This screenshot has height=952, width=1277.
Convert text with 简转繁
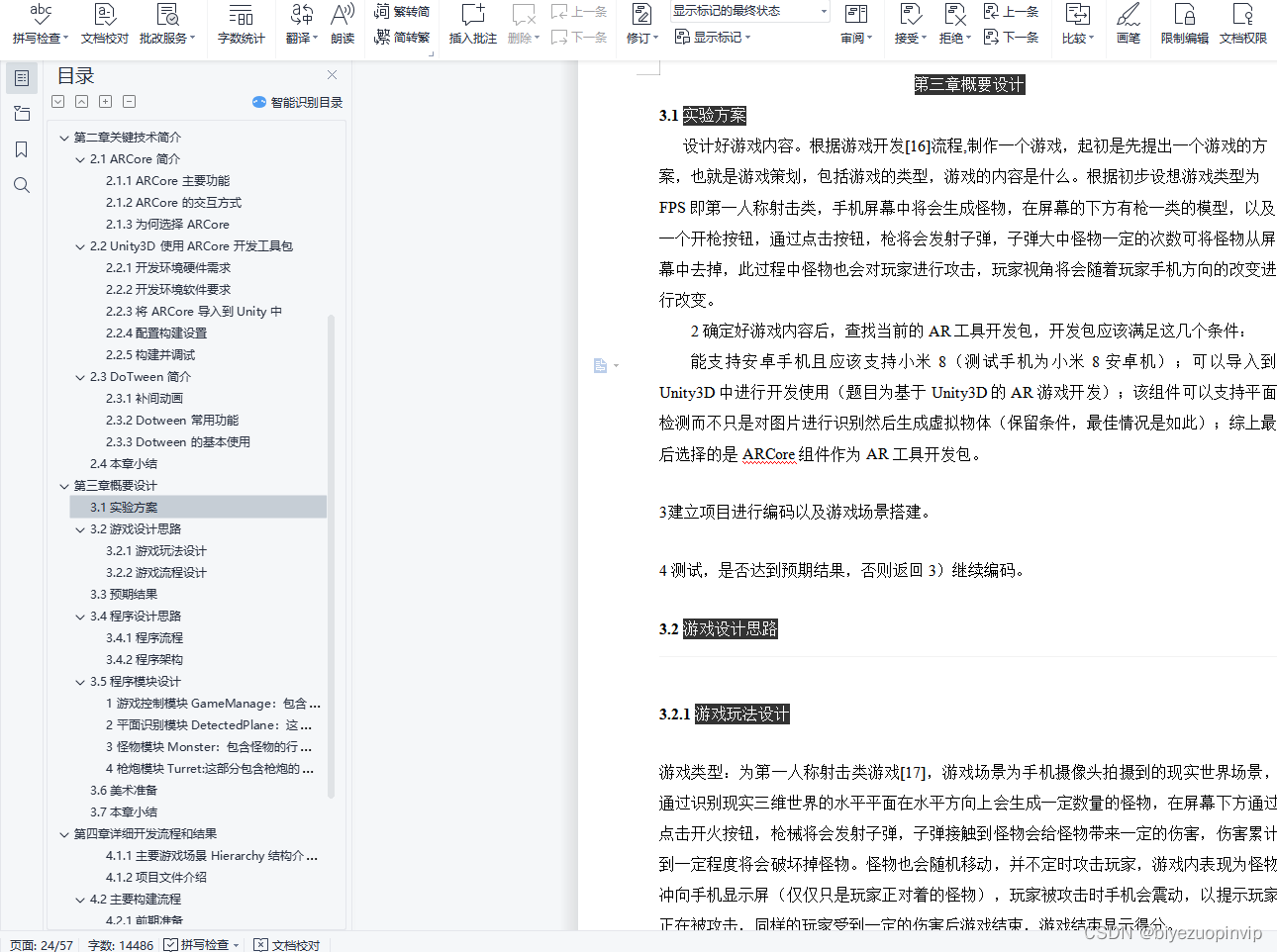402,37
